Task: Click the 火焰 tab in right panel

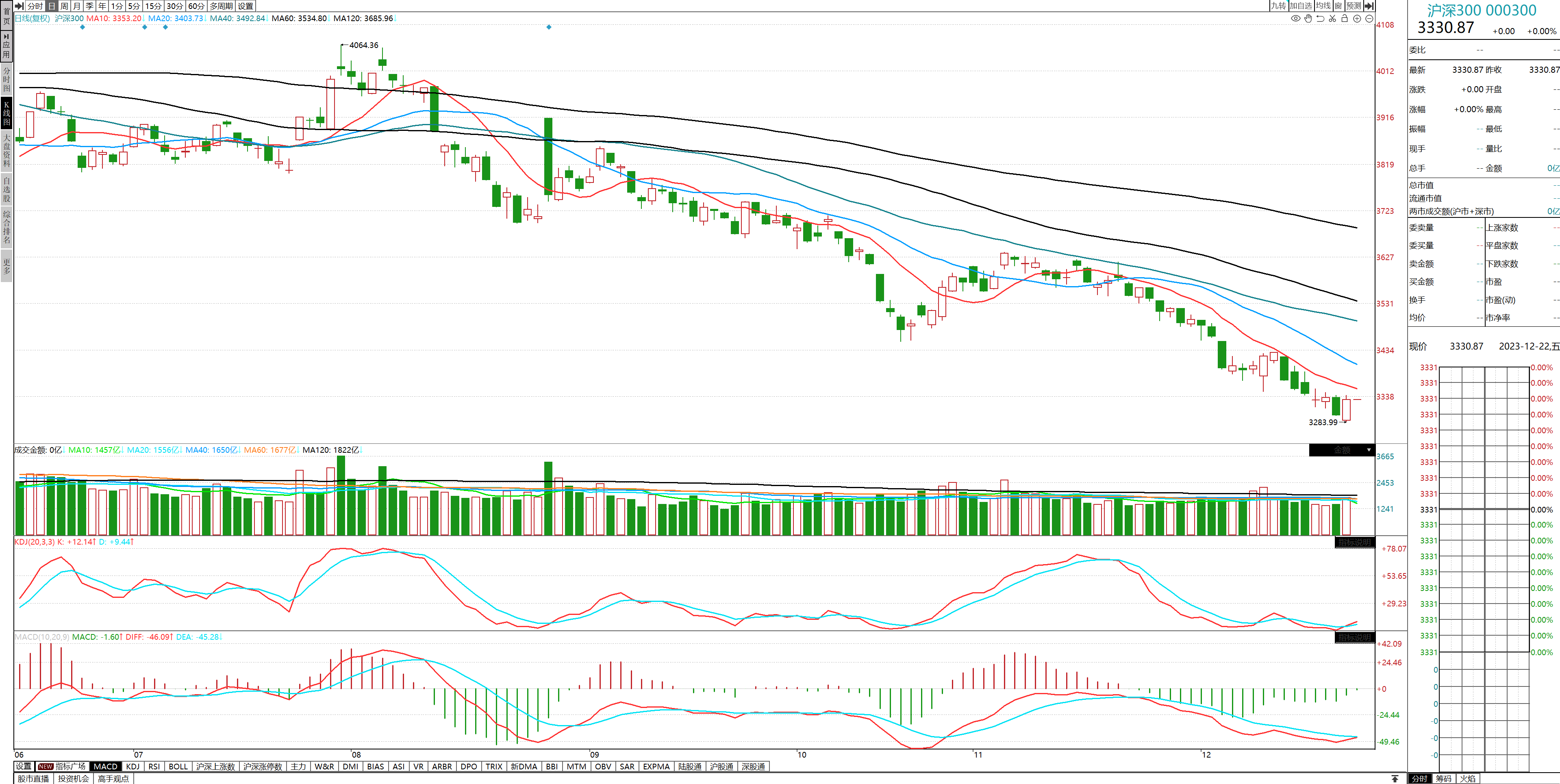Action: [x=1467, y=779]
